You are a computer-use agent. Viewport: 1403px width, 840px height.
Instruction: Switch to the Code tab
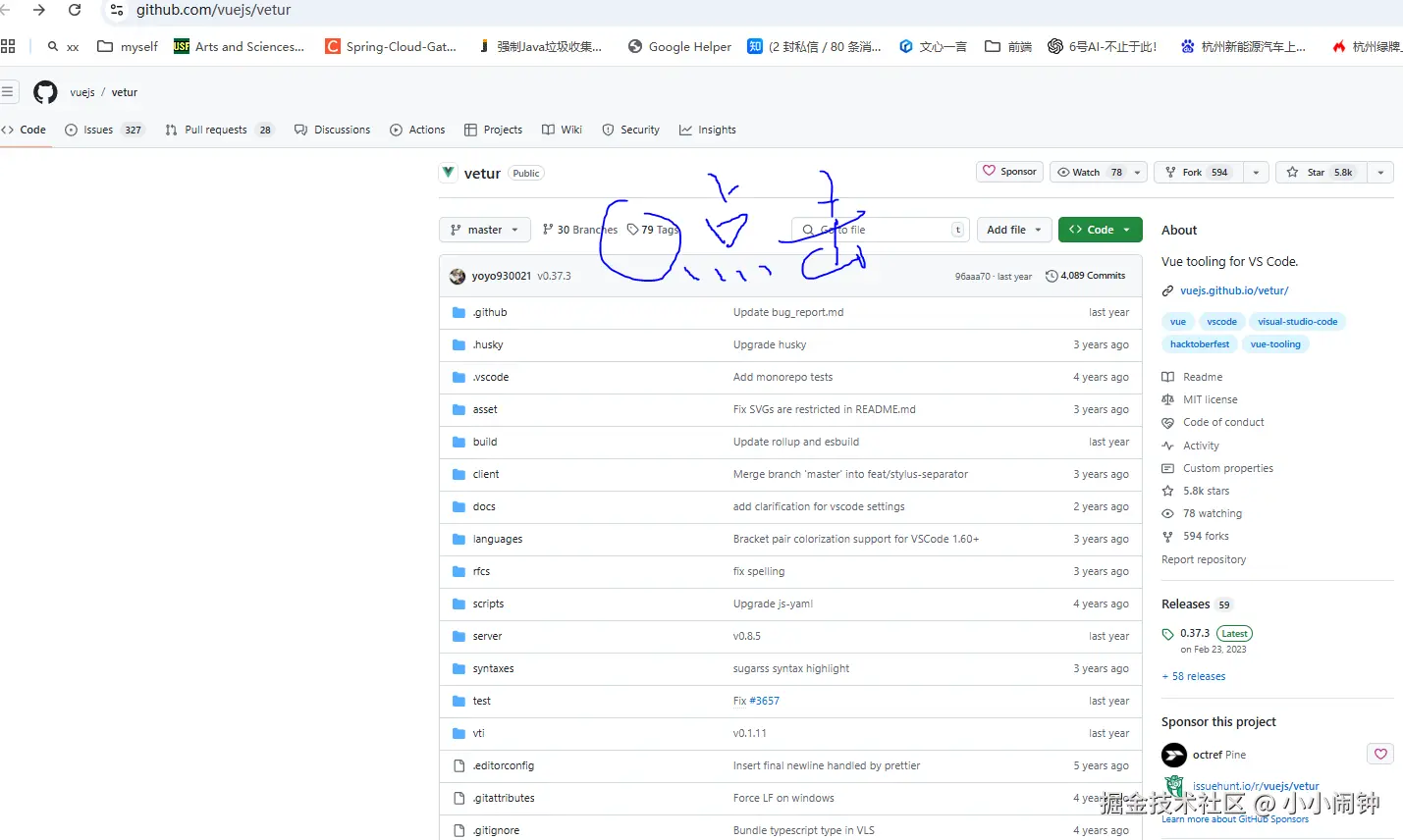(x=26, y=130)
